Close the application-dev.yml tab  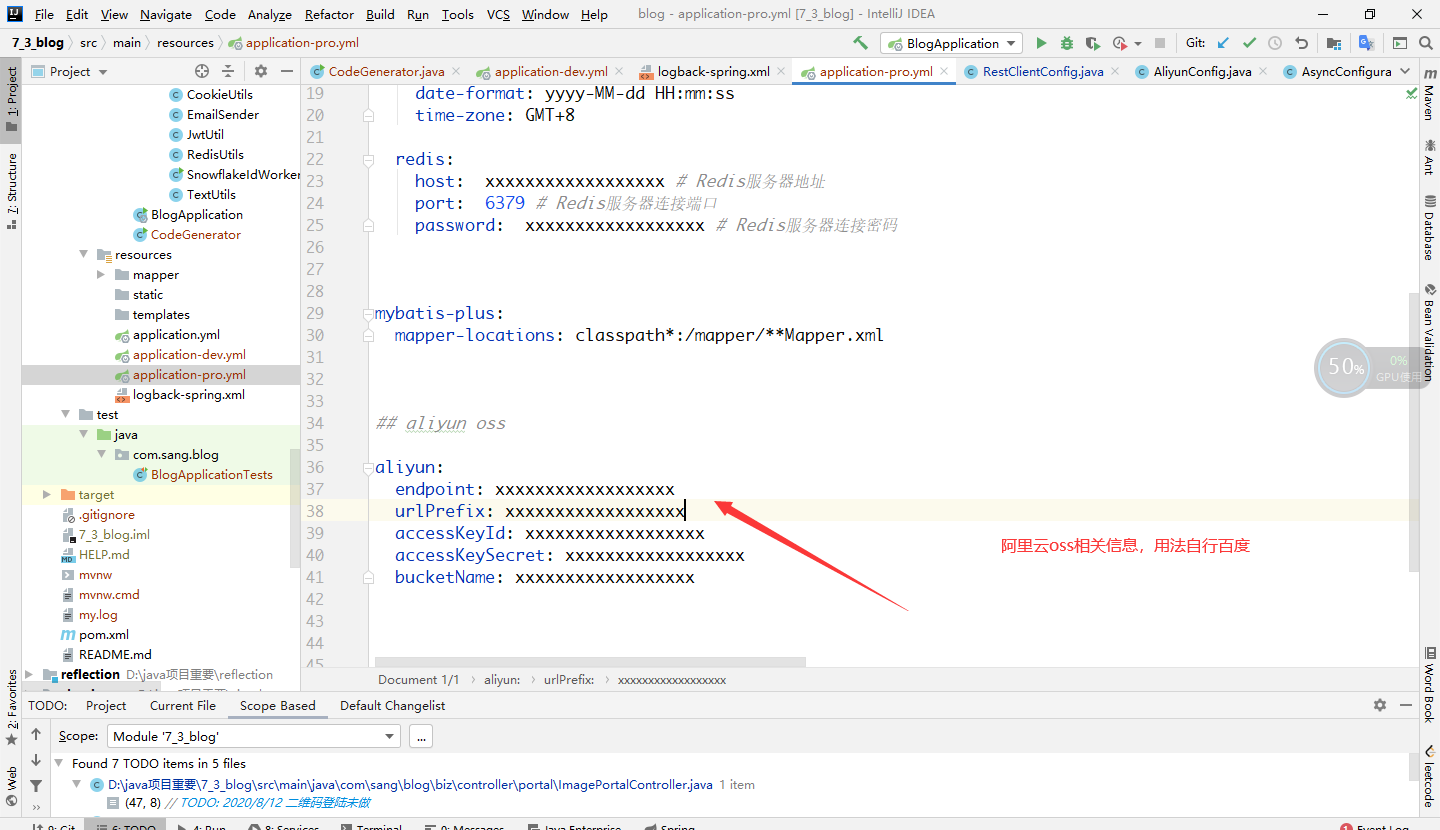(x=618, y=71)
